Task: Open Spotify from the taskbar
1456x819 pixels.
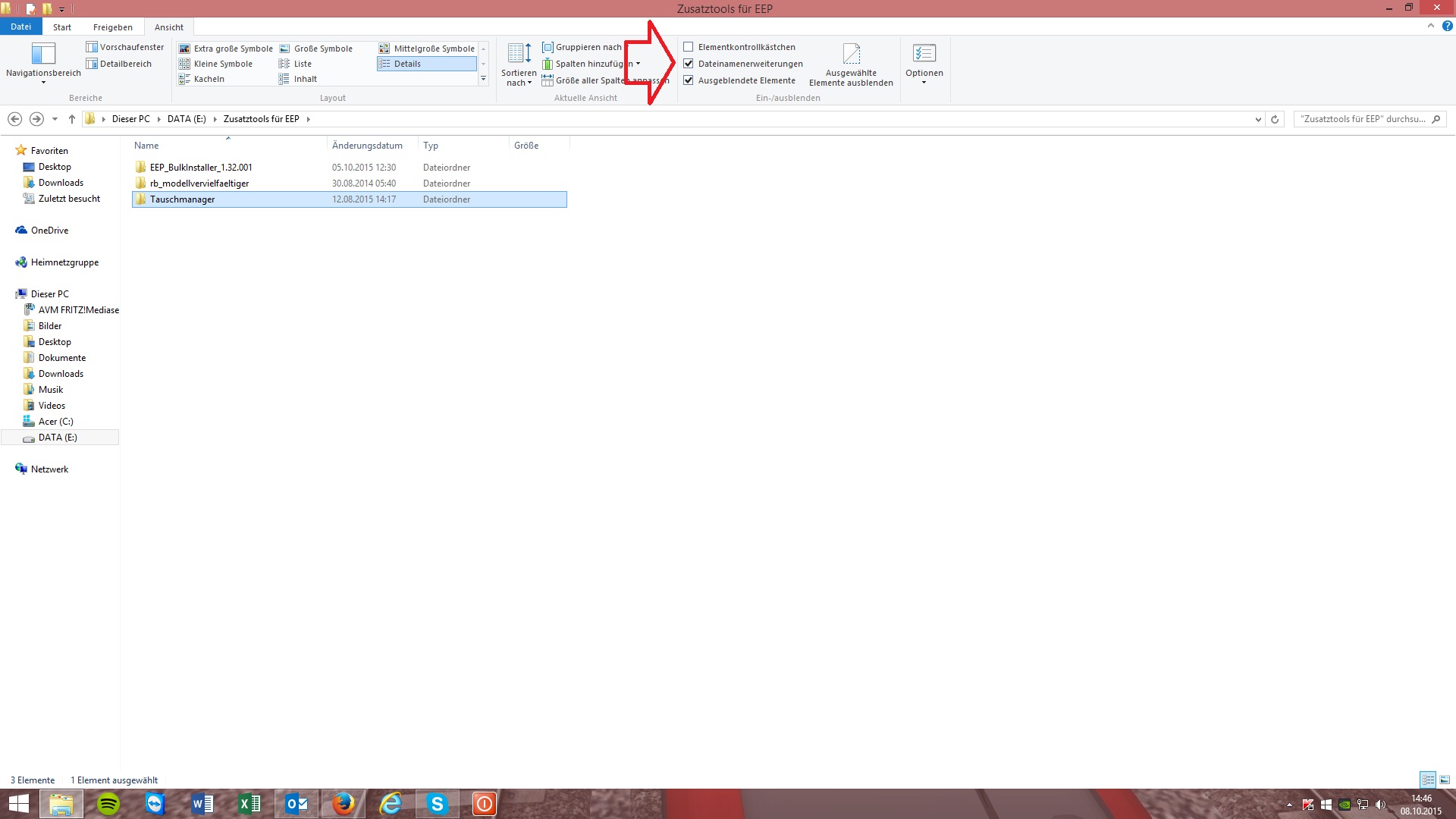Action: pyautogui.click(x=108, y=804)
